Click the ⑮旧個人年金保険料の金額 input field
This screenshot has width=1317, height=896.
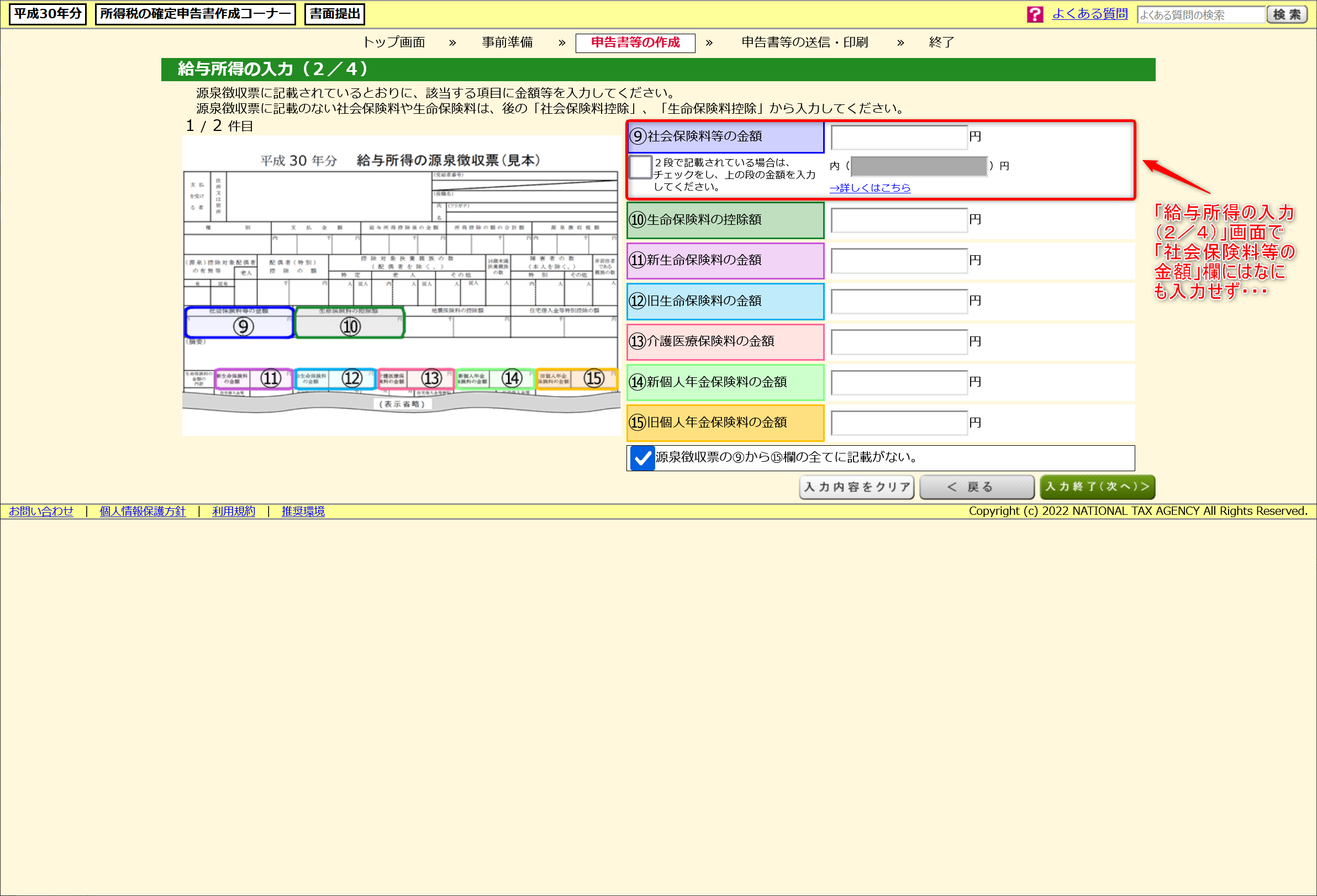[x=899, y=423]
